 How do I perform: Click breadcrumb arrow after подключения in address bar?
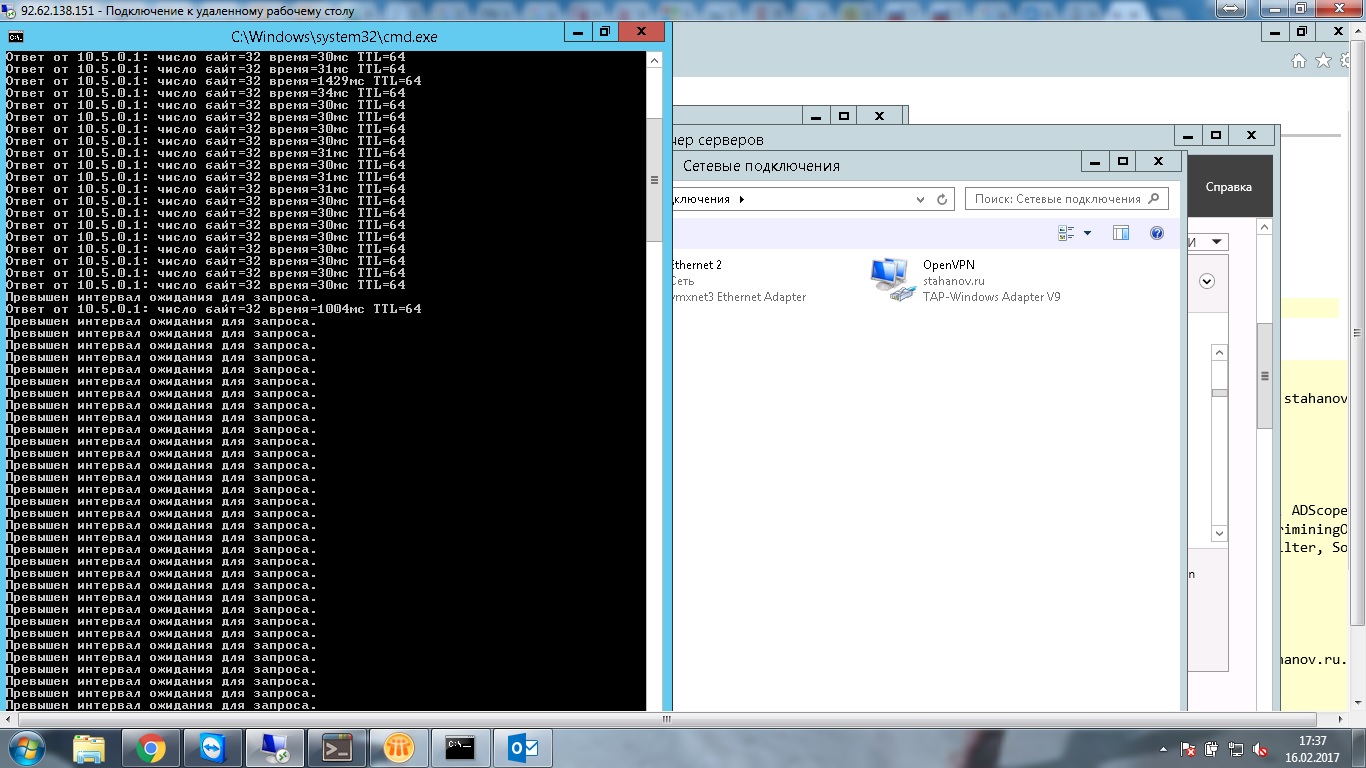click(742, 199)
